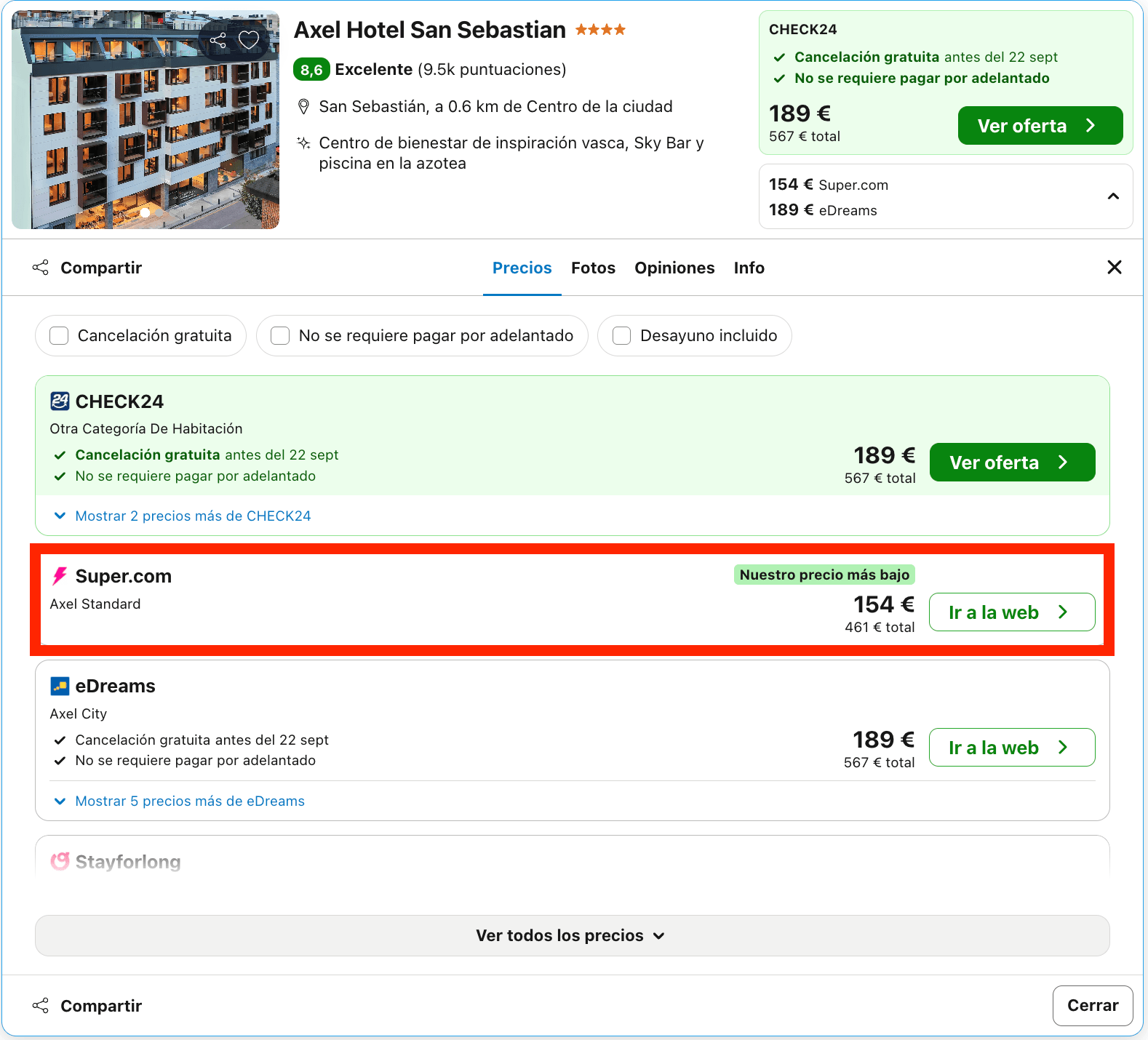Toggle the Cancelación gratuita checkbox
The image size is (1148, 1040).
coord(59,335)
